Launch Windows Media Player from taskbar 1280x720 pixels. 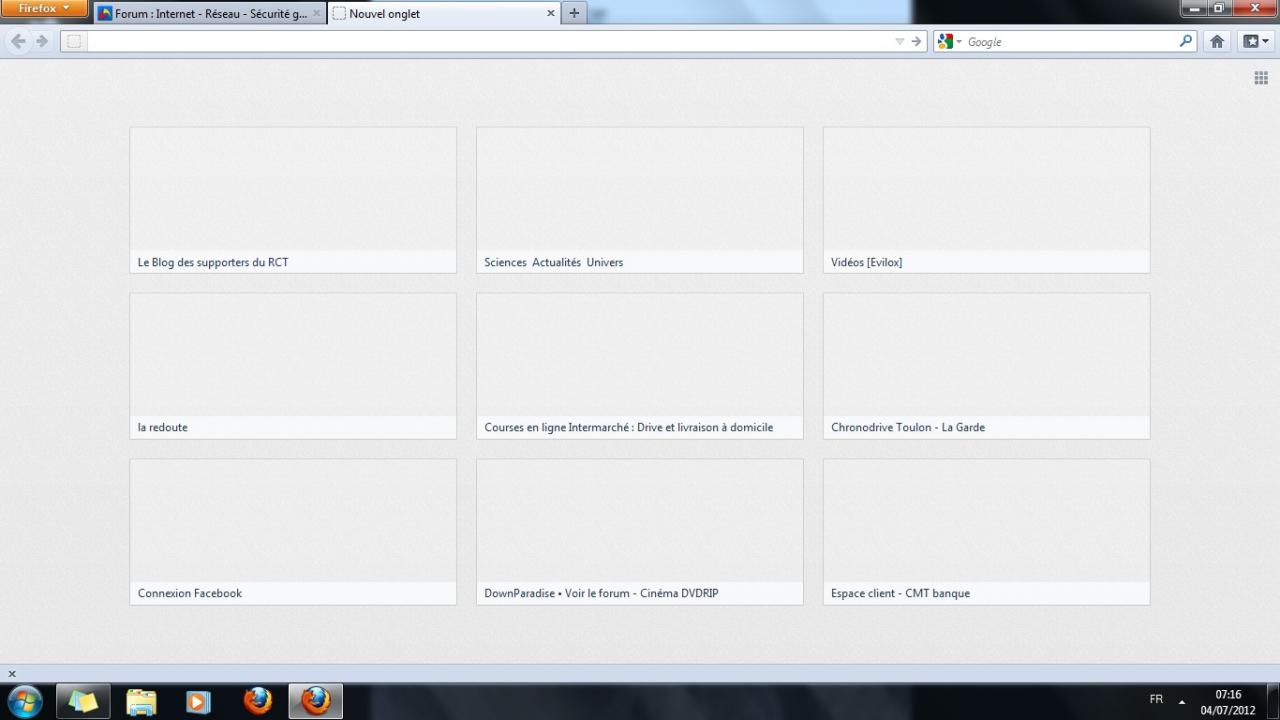click(x=198, y=702)
